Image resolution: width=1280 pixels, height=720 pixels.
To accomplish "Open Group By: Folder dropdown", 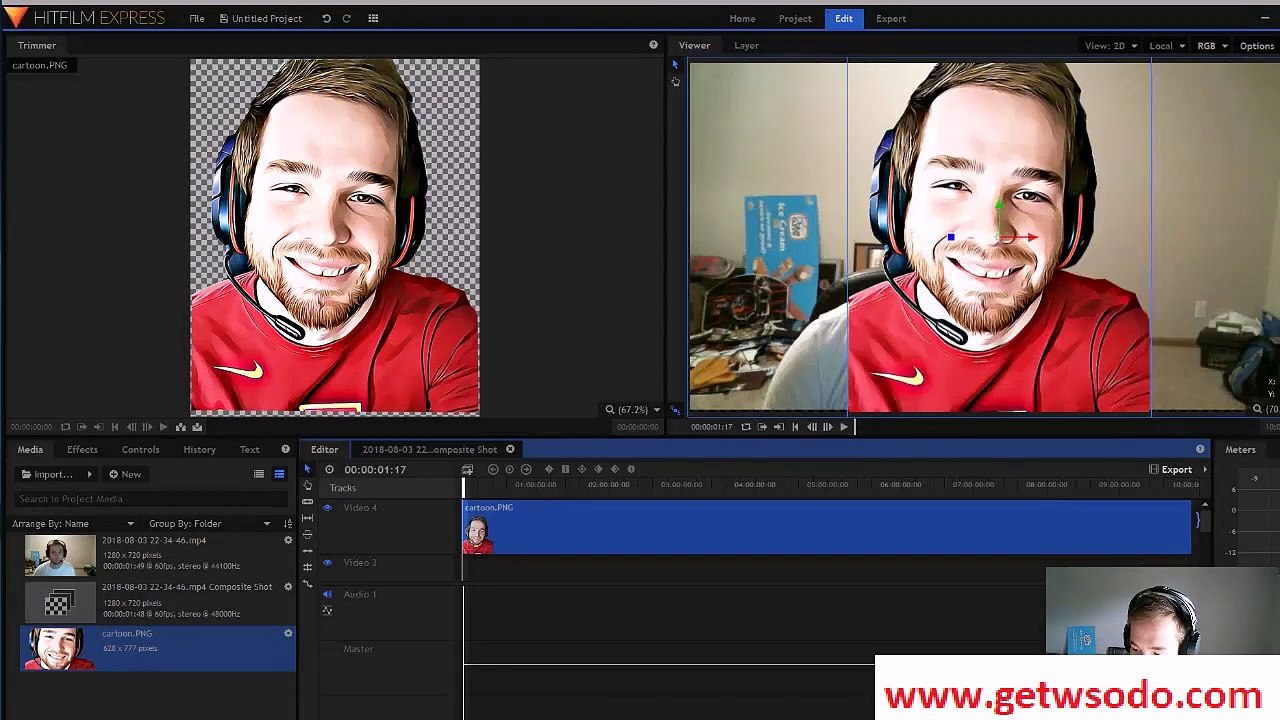I will pyautogui.click(x=209, y=523).
